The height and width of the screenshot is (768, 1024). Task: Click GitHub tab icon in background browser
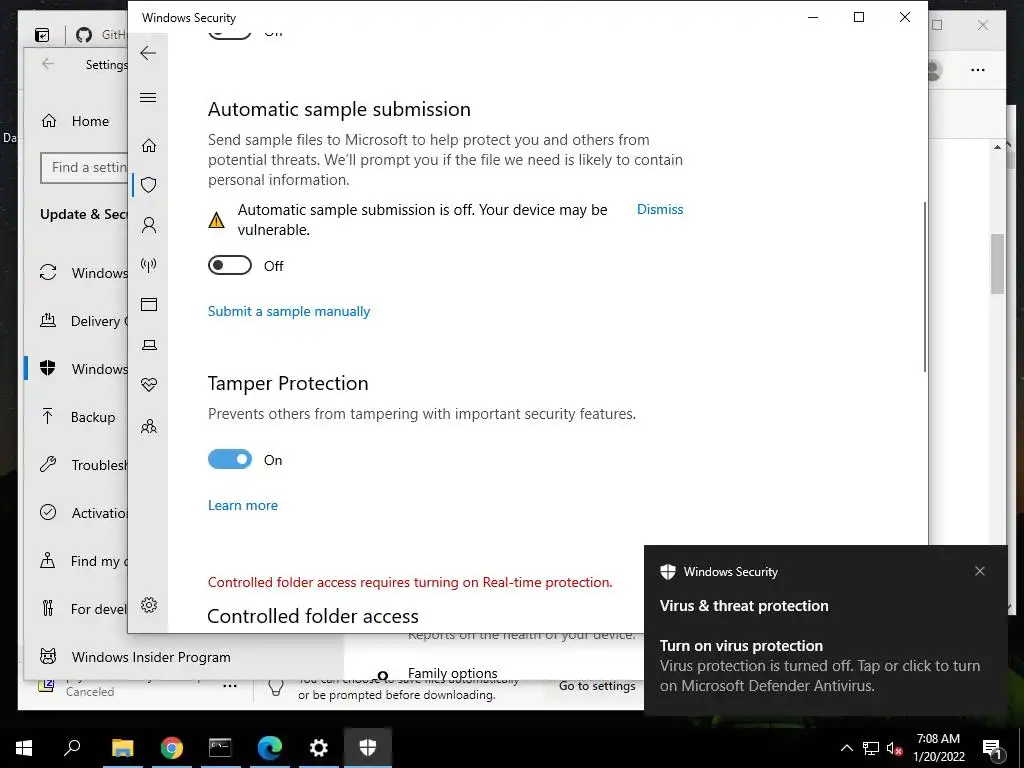[84, 35]
